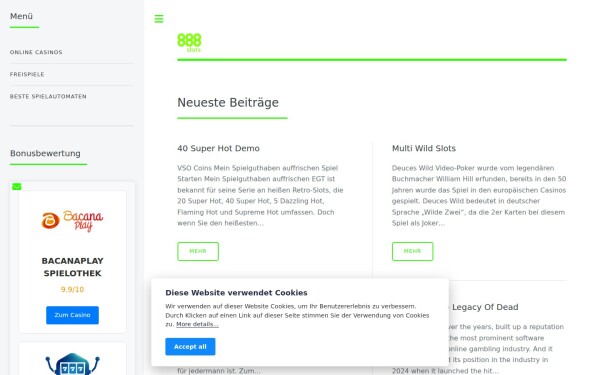The height and width of the screenshot is (375, 600).
Task: Open More details cookie link
Action: click(197, 324)
